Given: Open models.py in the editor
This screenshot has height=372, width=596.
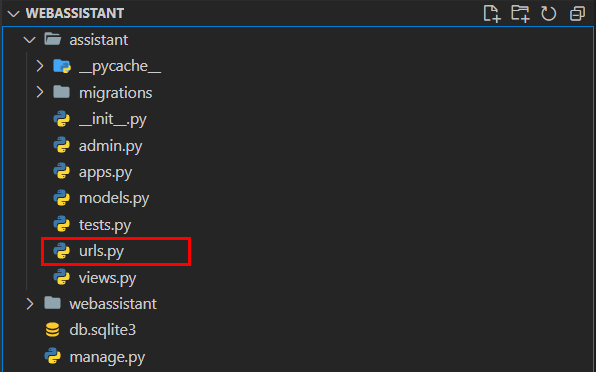Looking at the screenshot, I should 114,198.
